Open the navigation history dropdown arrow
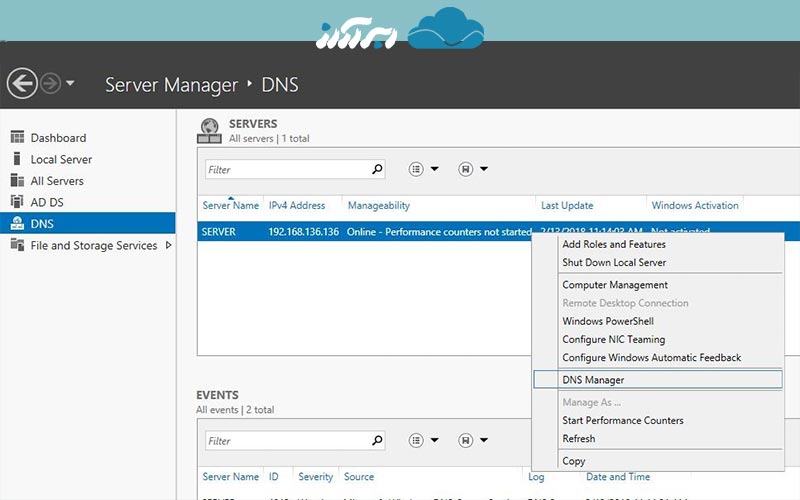Viewport: 800px width, 500px height. click(69, 84)
